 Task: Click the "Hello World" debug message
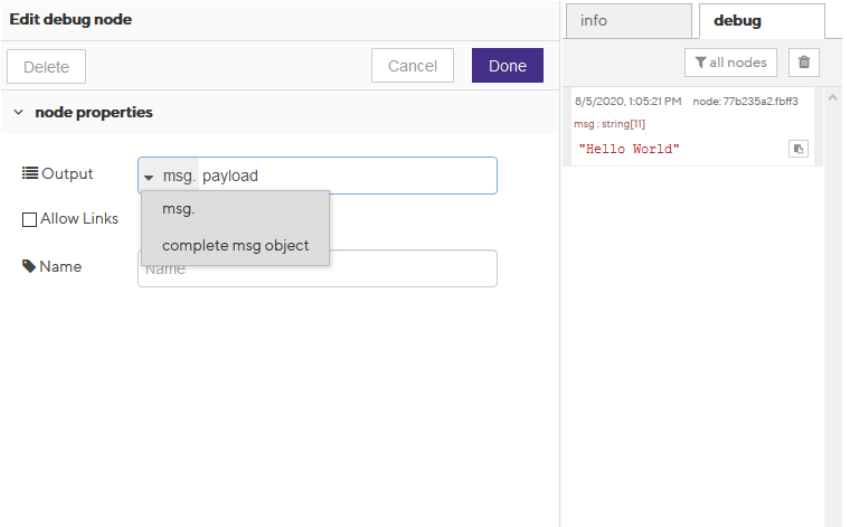629,149
